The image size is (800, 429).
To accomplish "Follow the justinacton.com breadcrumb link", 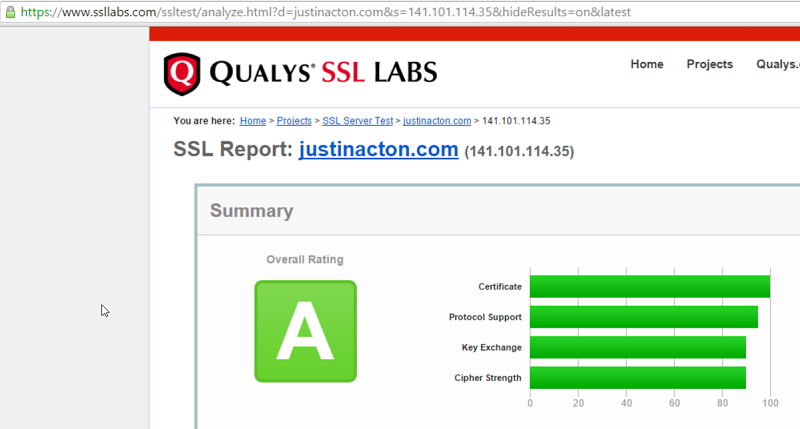I will click(437, 121).
